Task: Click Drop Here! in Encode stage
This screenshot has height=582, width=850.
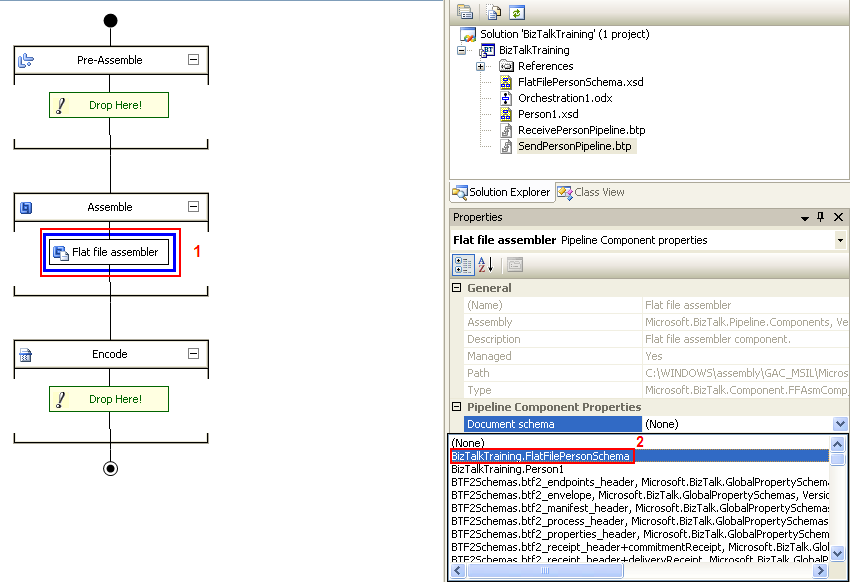Action: pos(109,399)
